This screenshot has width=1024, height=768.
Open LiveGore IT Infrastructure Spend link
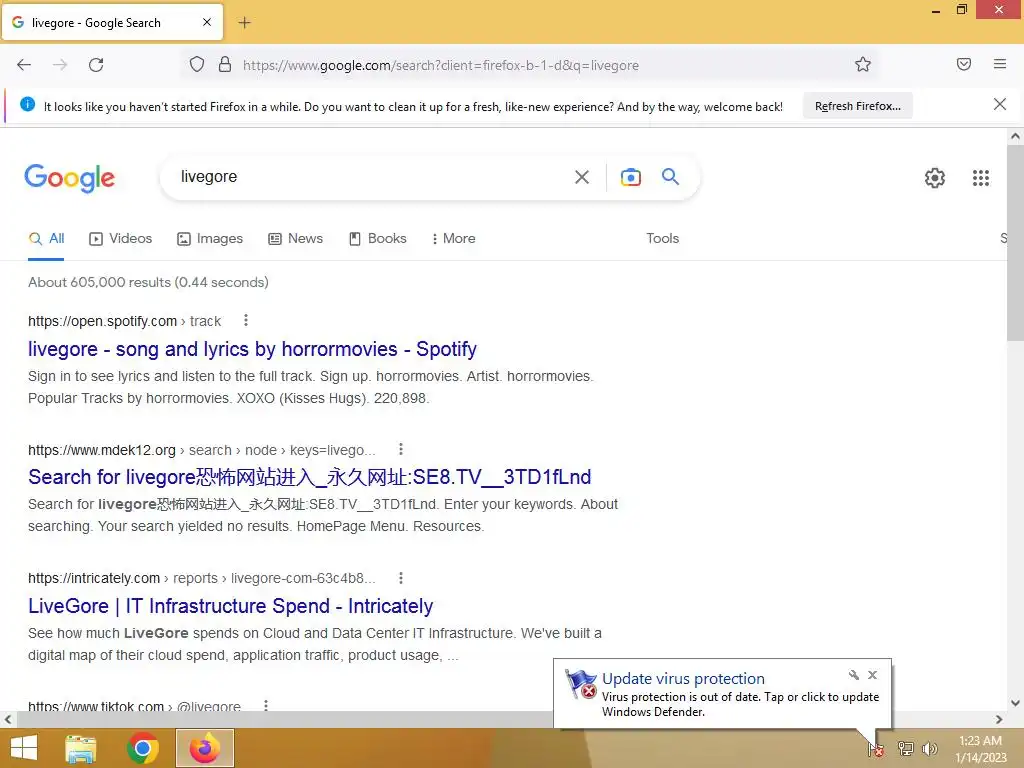click(x=231, y=606)
